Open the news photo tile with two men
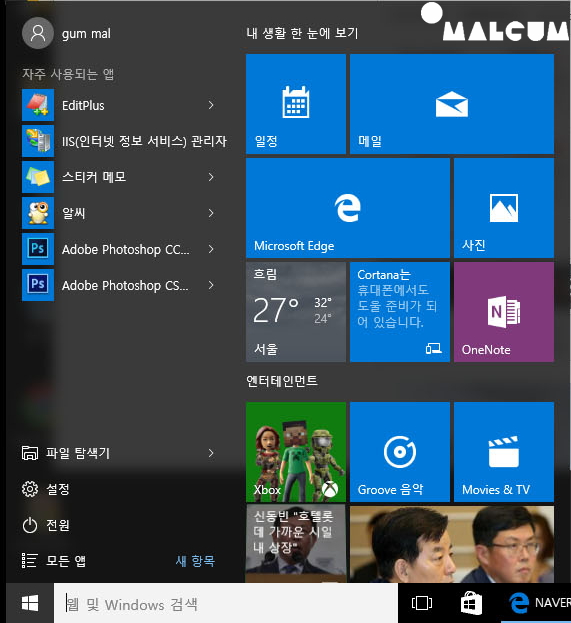The width and height of the screenshot is (571, 623). click(x=452, y=544)
